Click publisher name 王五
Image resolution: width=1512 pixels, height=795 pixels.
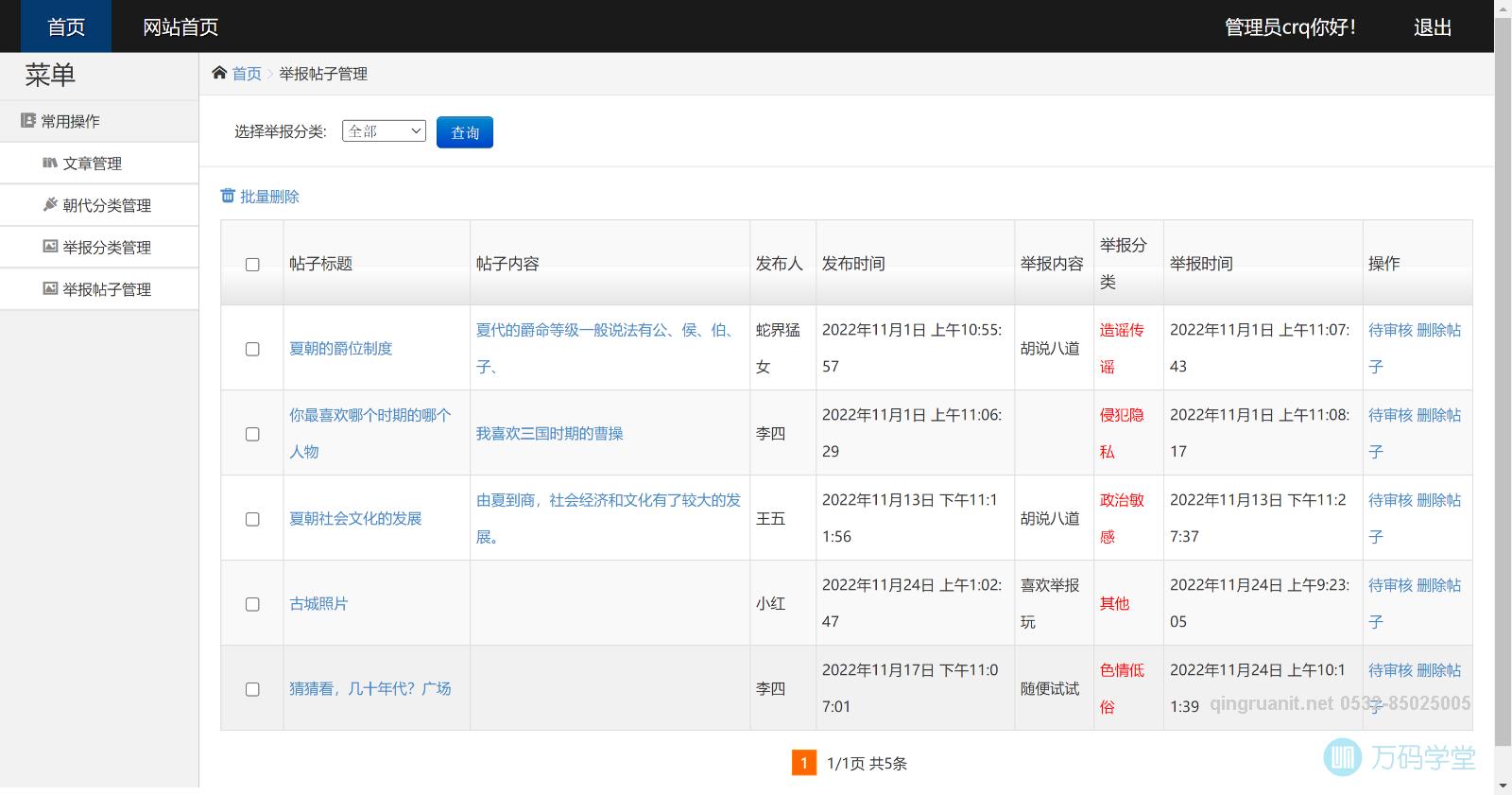click(x=770, y=518)
